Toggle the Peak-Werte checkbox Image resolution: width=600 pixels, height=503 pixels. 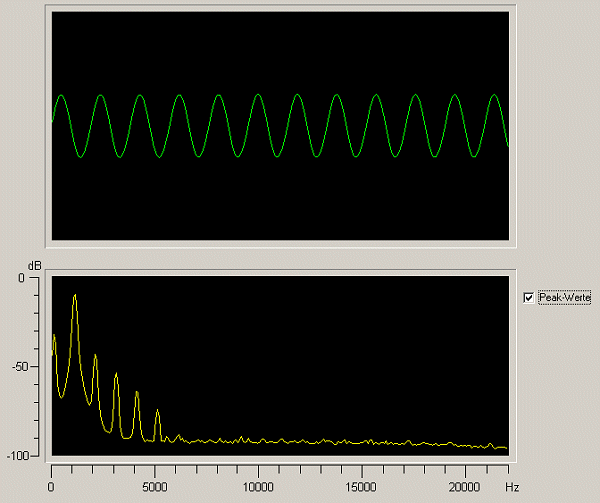pyautogui.click(x=529, y=297)
